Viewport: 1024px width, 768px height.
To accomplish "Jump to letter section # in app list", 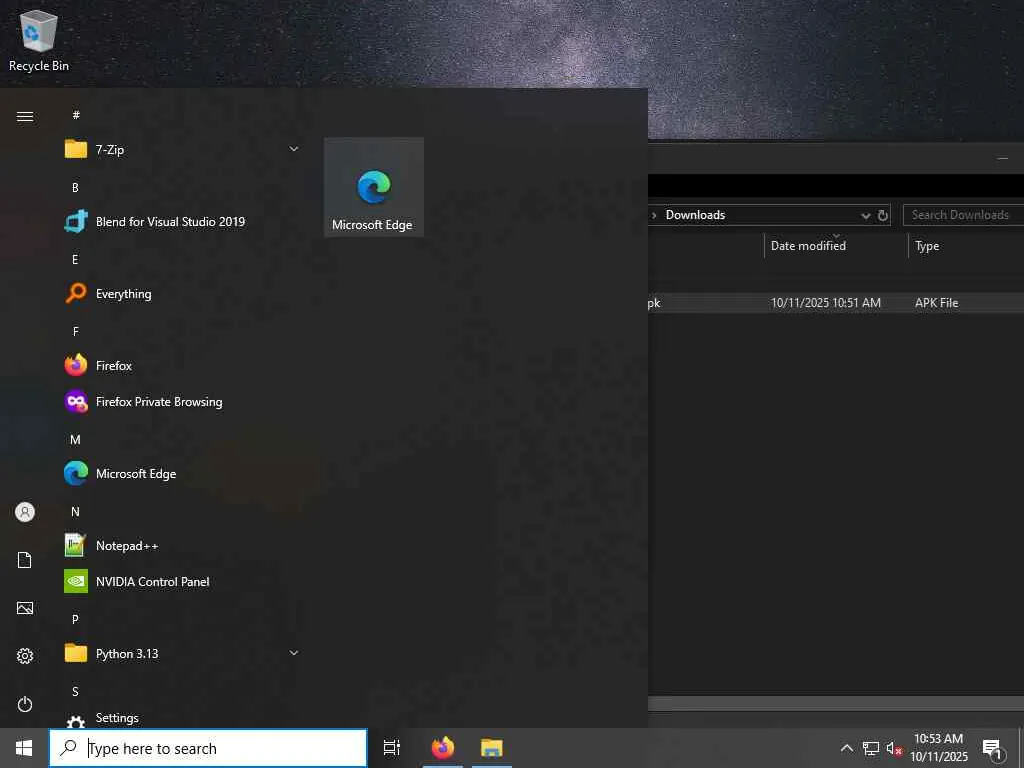I will click(76, 115).
